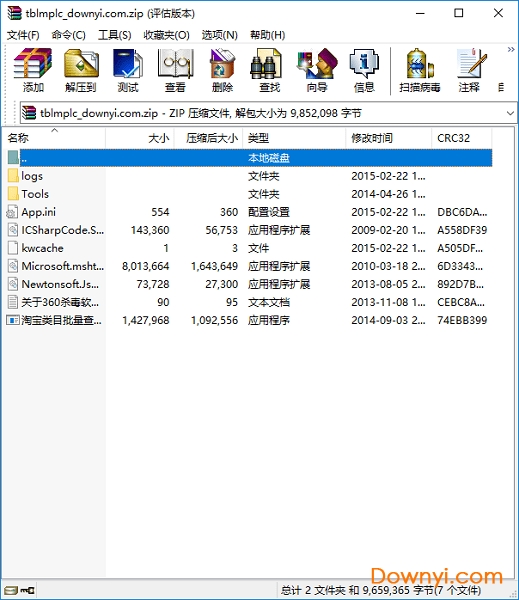519x600 pixels.
Task: Click the 27,300 packed size value
Action: tap(221, 284)
